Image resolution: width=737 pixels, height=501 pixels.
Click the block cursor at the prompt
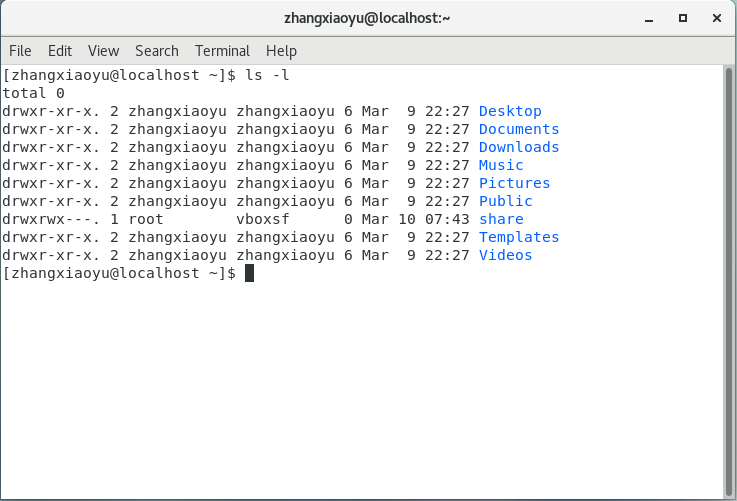[x=249, y=273]
